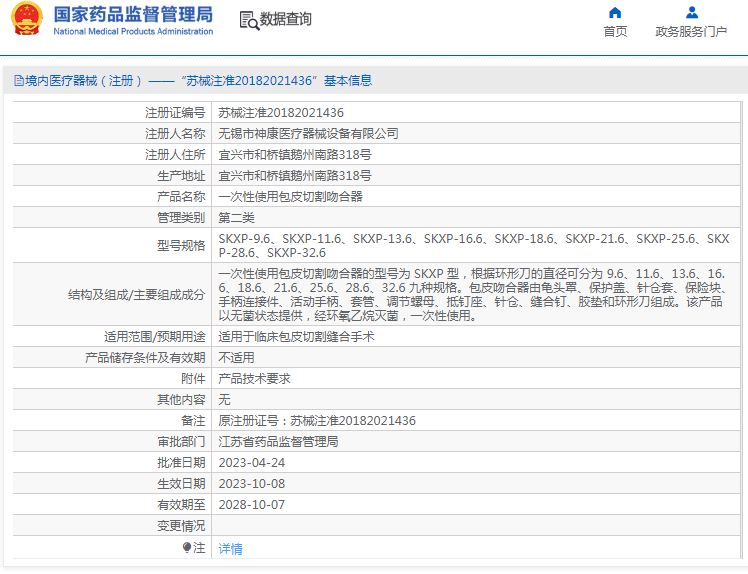The width and height of the screenshot is (748, 574).
Task: Click the 其他内容 row label
Action: pyautogui.click(x=181, y=400)
